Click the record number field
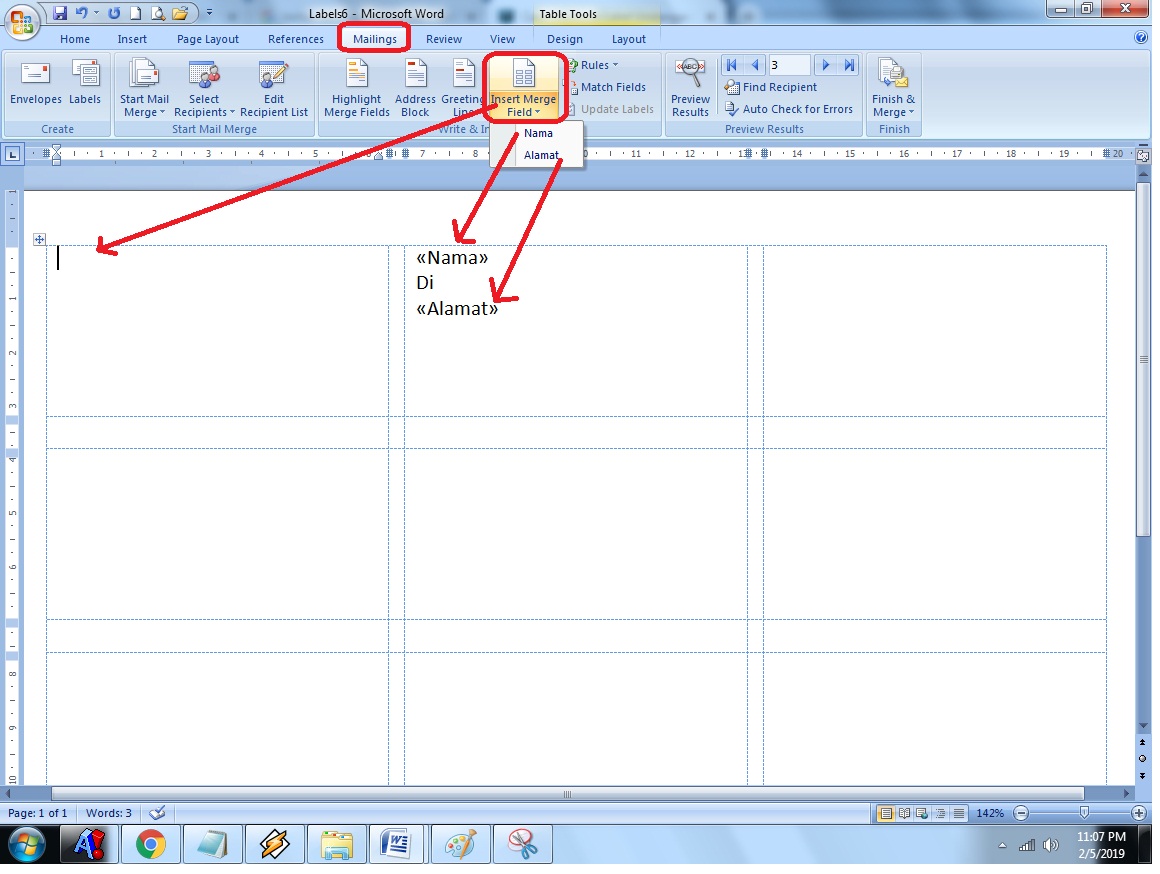 coord(789,65)
